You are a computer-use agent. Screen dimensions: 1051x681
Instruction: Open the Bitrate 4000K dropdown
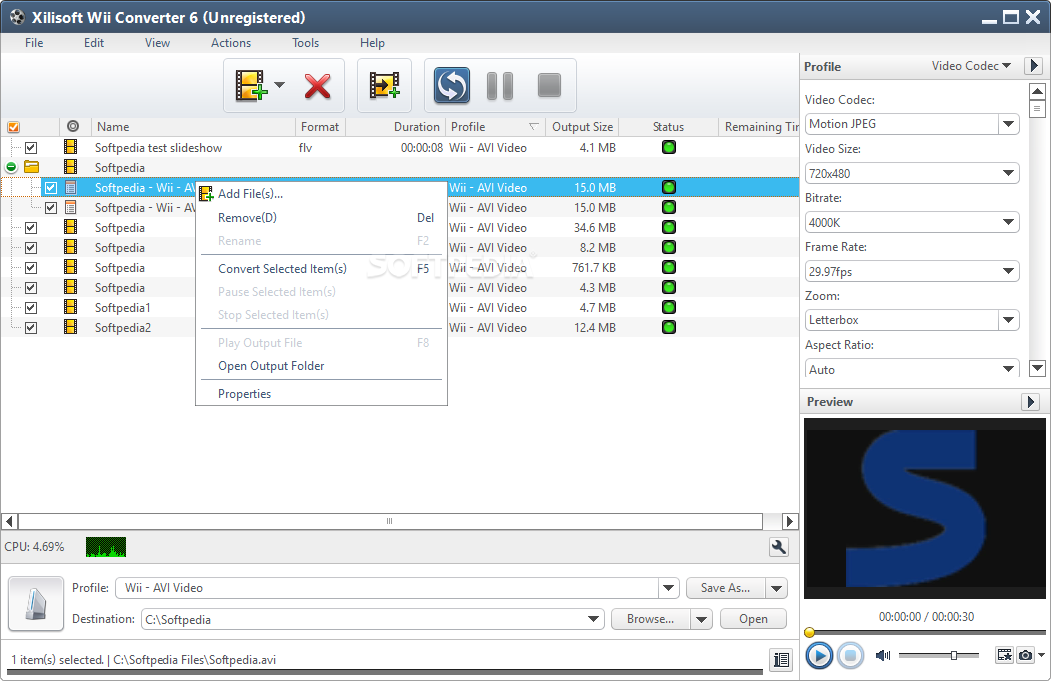(x=1008, y=222)
